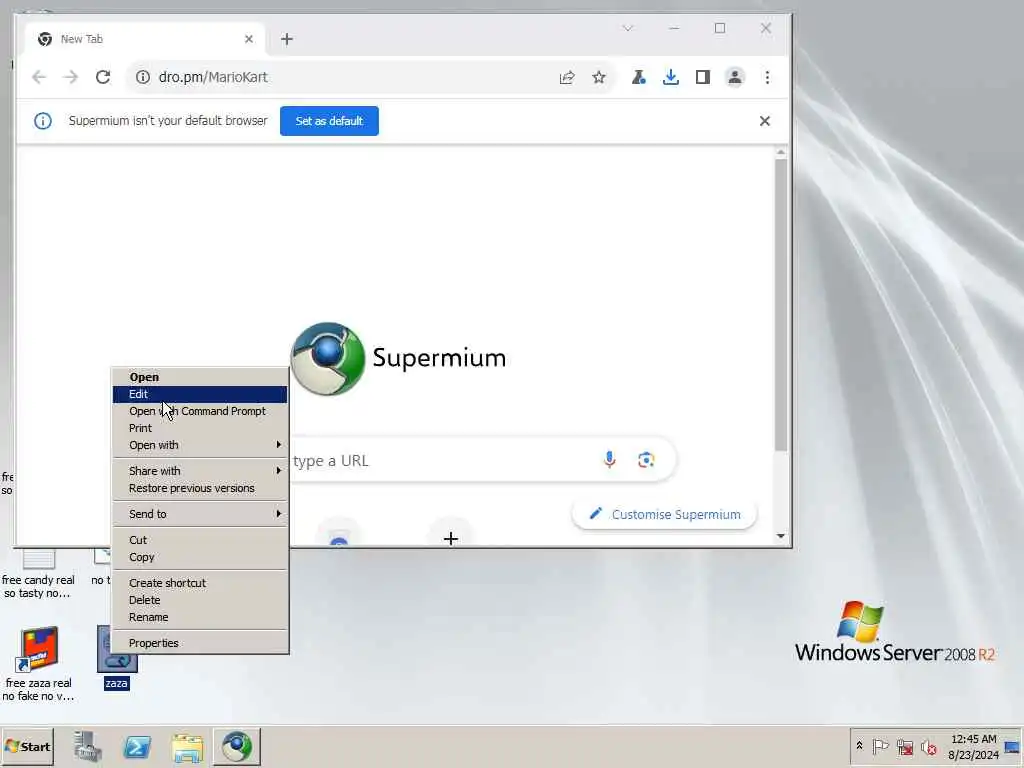The height and width of the screenshot is (768, 1024).
Task: Click the page scrollbar down arrow
Action: [780, 536]
